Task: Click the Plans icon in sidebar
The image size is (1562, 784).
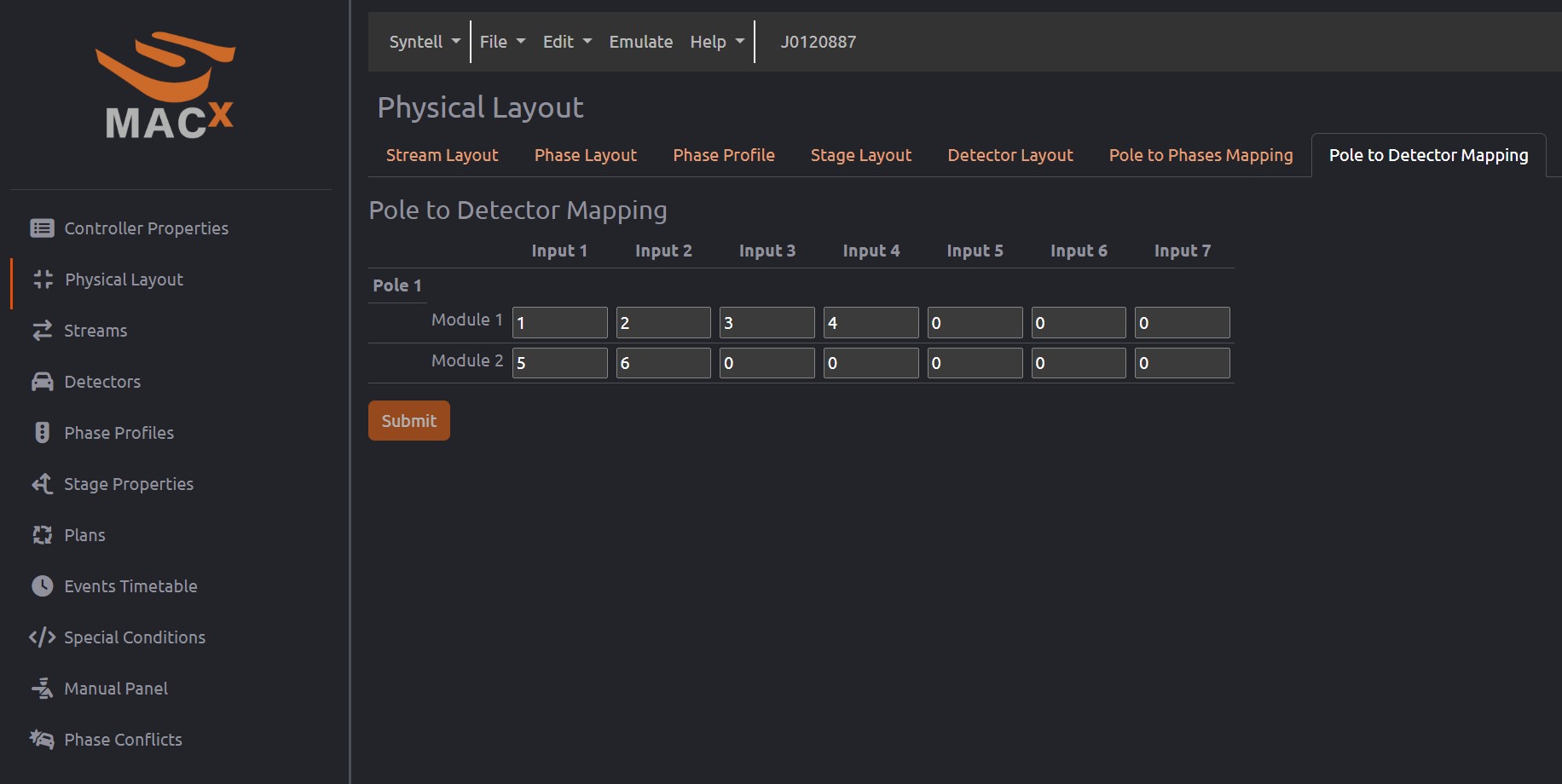Action: pyautogui.click(x=42, y=535)
